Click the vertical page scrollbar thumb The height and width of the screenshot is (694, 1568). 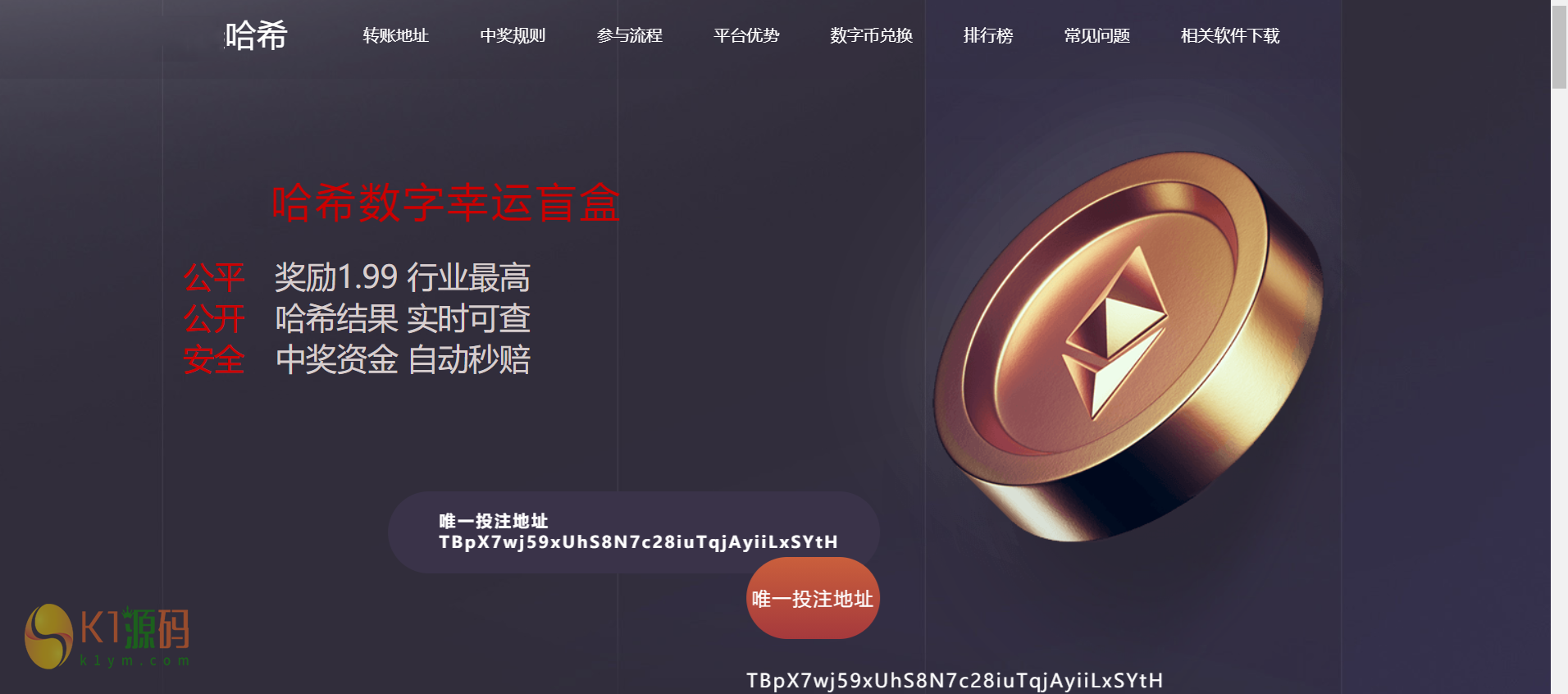[1559, 47]
